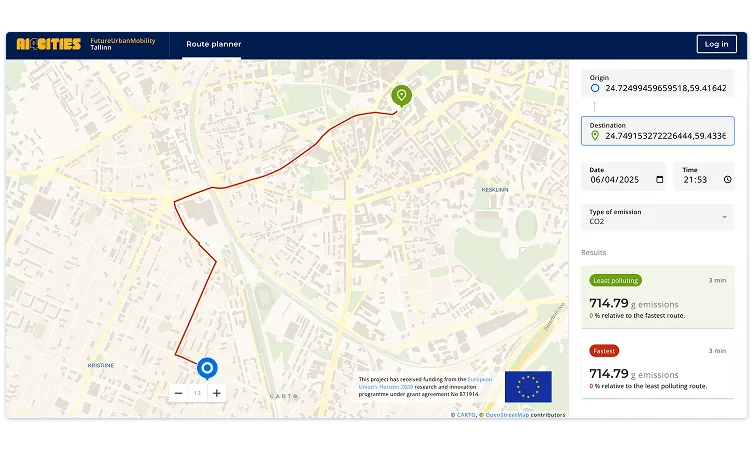Follow the European Union's Horizon 2020 link
This screenshot has width=754, height=450.
tap(426, 383)
